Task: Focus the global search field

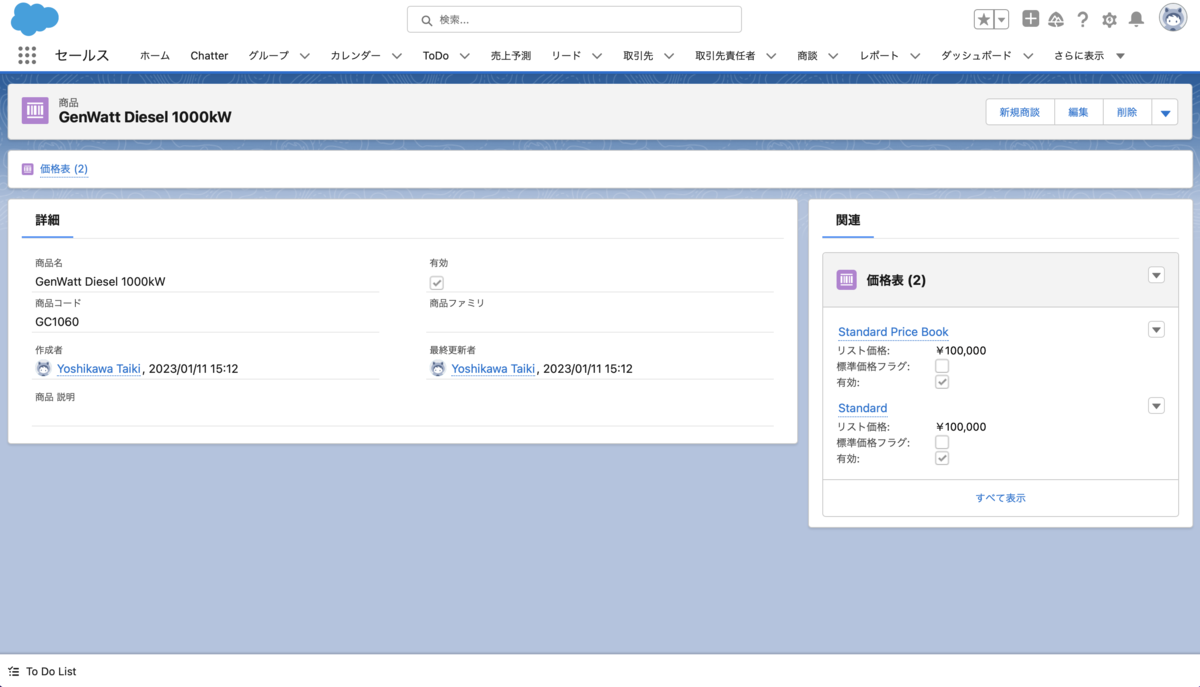Action: [x=574, y=19]
